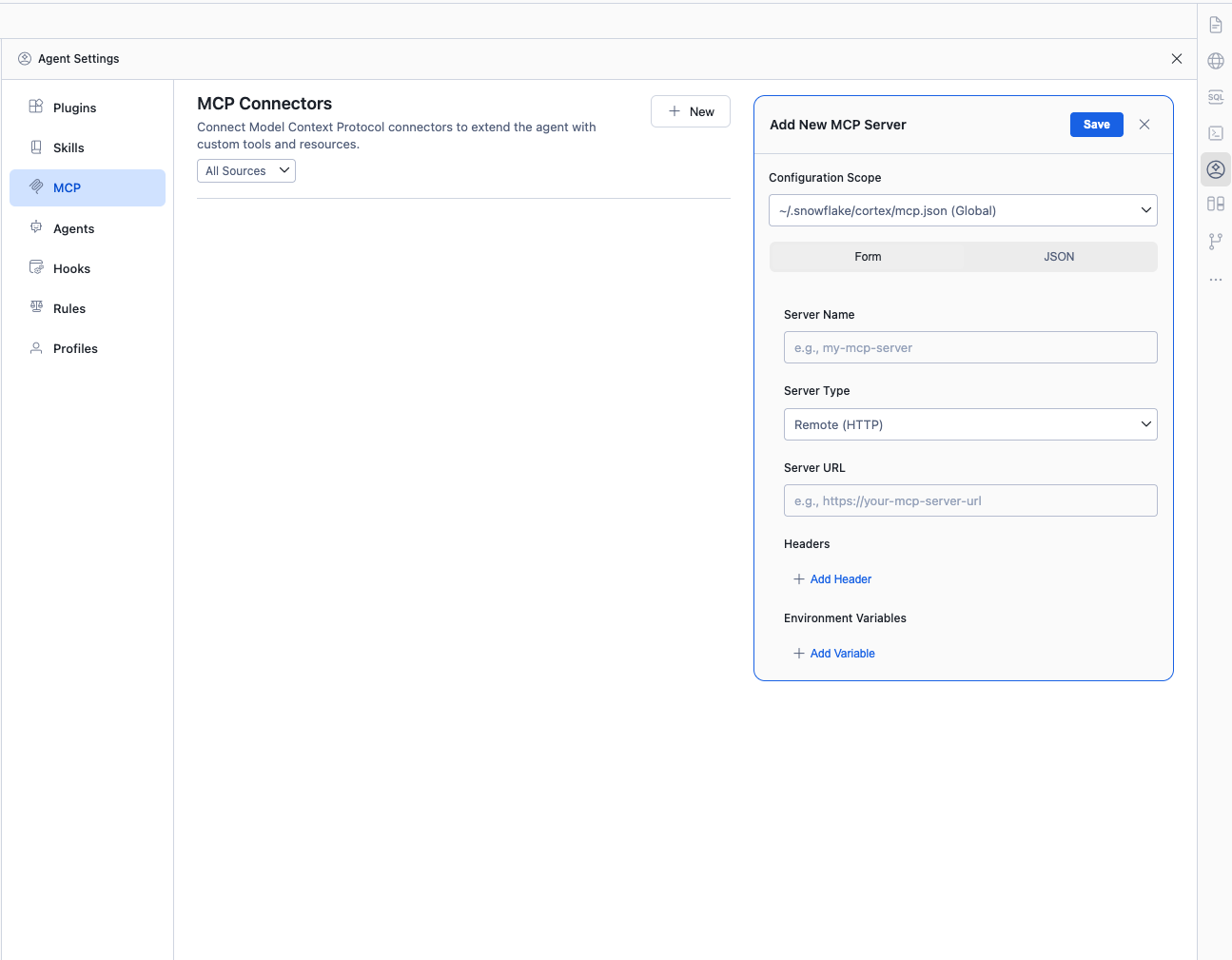Close the Add New MCP Server panel
The width and height of the screenshot is (1232, 960).
pos(1144,125)
